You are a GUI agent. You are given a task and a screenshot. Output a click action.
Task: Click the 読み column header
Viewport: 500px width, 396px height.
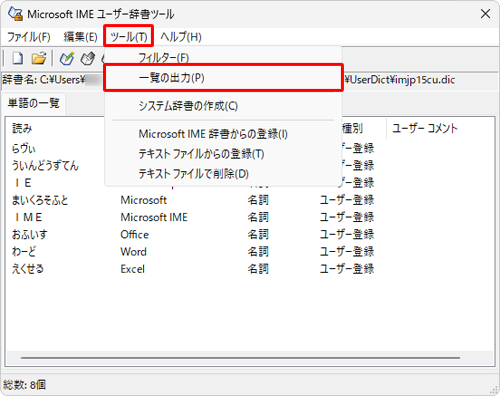click(22, 128)
